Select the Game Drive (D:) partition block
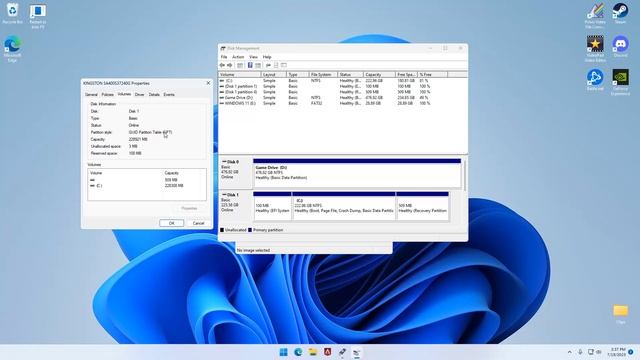640x360 pixels. coord(357,173)
